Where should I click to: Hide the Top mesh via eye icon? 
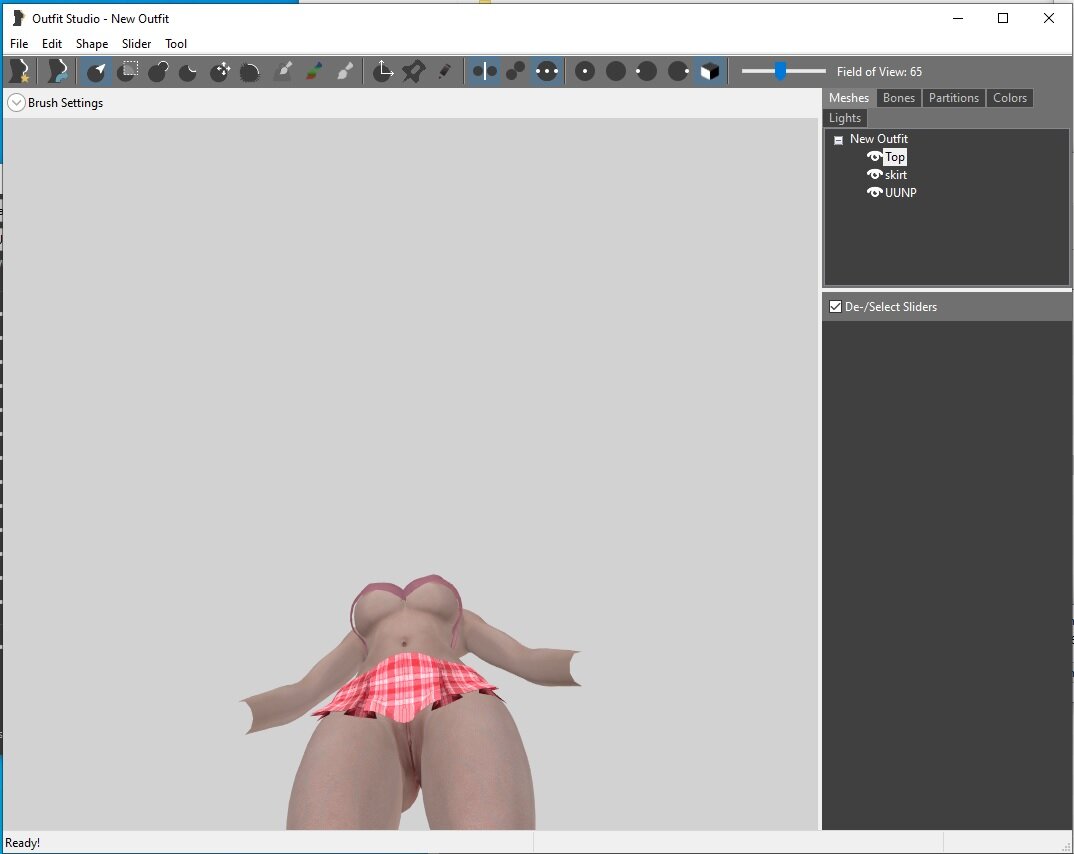(874, 157)
